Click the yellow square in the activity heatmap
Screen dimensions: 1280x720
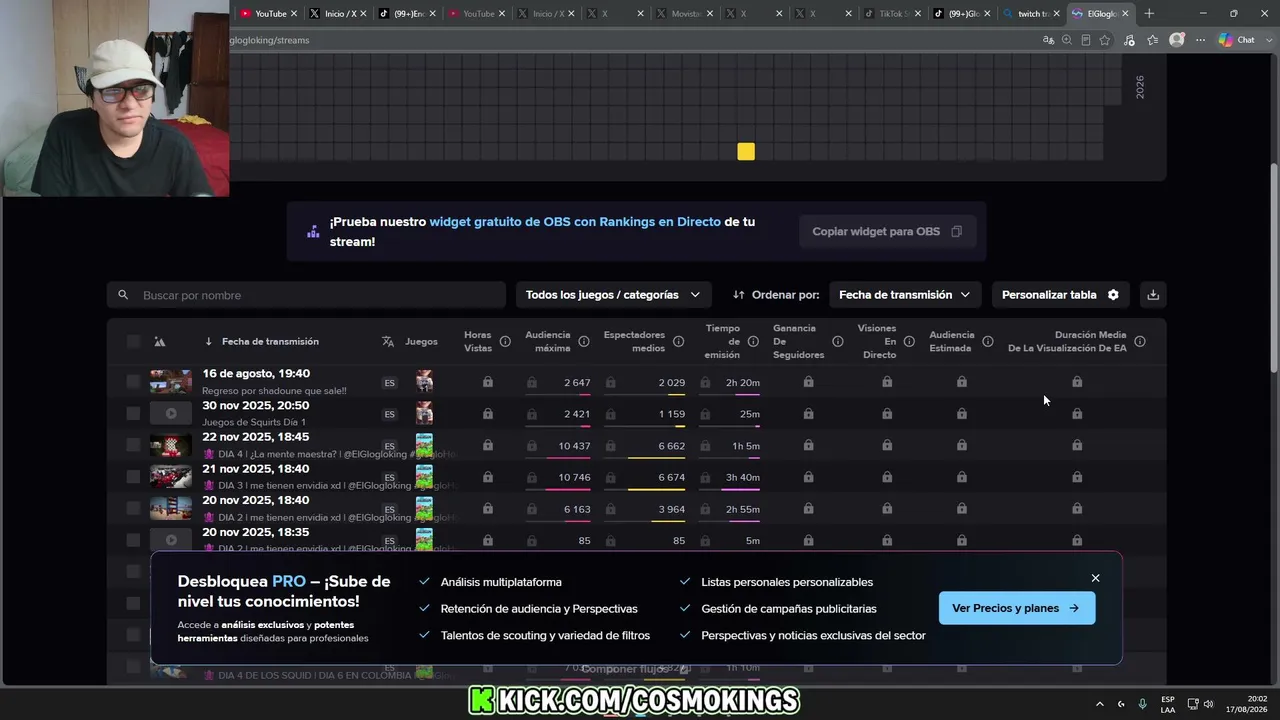[x=746, y=151]
